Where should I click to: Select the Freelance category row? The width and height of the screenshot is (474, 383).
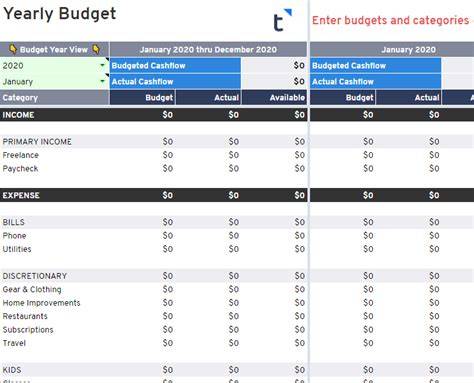tap(20, 155)
